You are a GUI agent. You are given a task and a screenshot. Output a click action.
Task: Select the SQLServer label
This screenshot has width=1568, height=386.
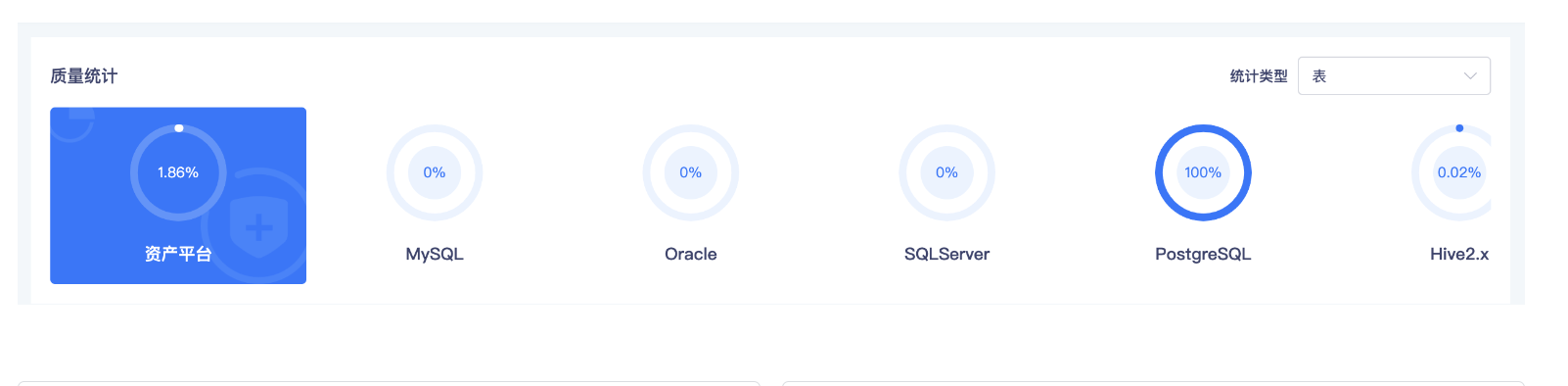pyautogui.click(x=946, y=254)
